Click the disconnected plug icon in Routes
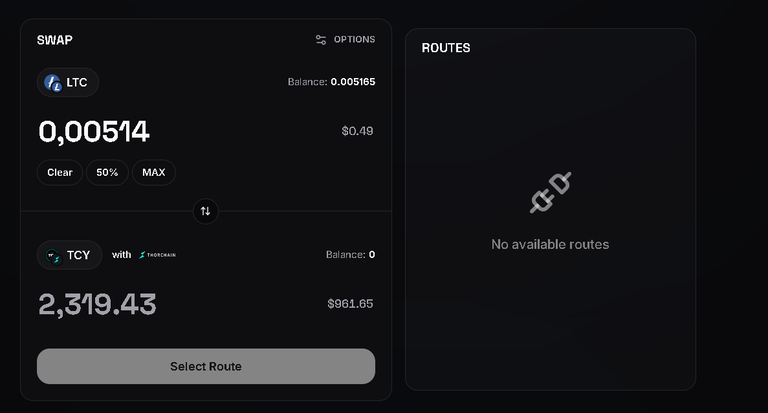Screen dimensions: 768x413 tap(551, 192)
